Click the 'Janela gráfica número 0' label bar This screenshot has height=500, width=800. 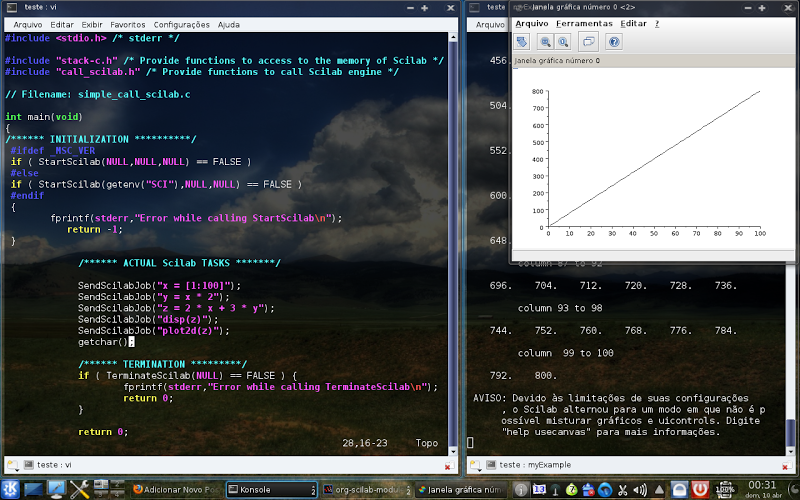653,60
